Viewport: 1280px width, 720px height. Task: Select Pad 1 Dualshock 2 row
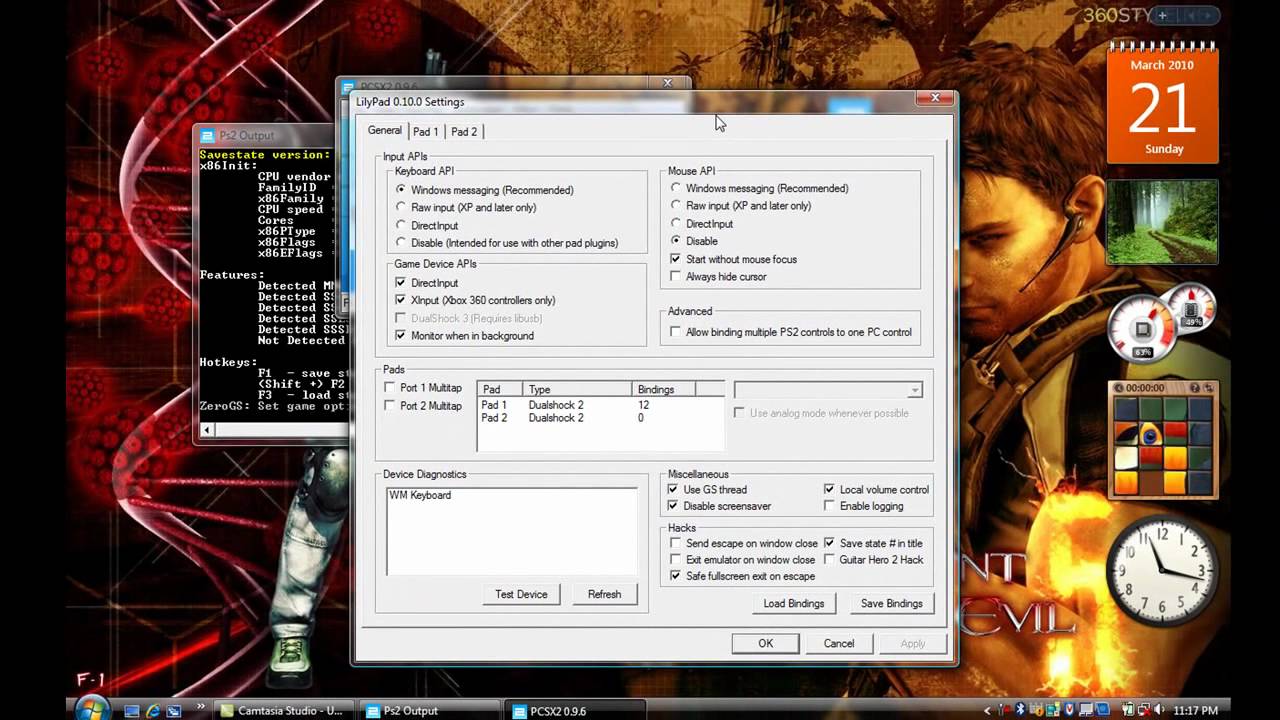point(600,405)
